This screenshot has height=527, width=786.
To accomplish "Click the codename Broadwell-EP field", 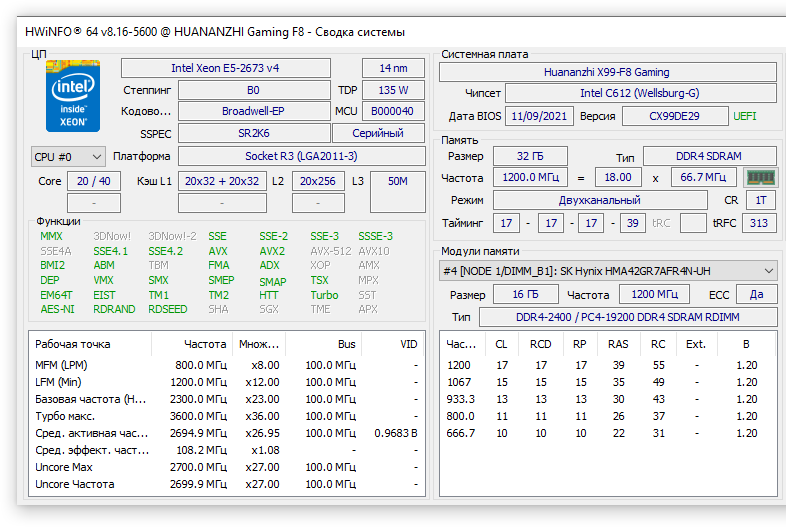I will [254, 111].
